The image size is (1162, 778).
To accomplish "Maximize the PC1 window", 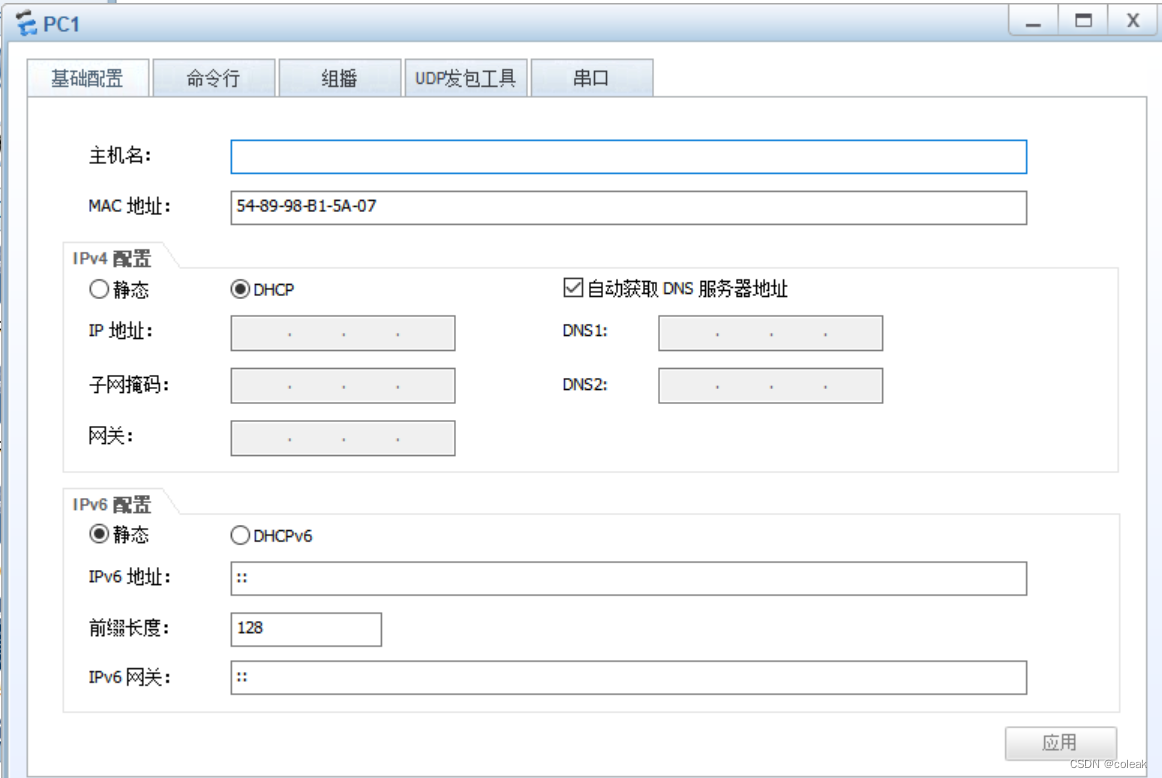I will click(x=1083, y=21).
